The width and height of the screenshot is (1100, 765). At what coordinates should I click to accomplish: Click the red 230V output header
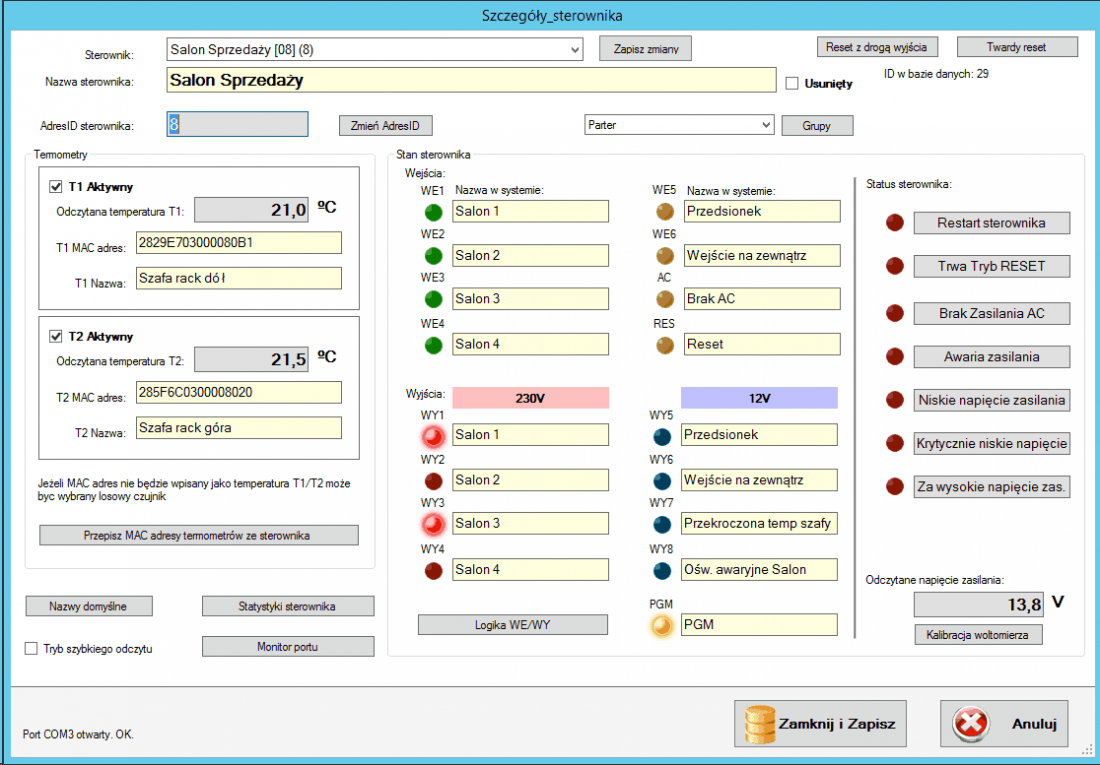pyautogui.click(x=530, y=397)
